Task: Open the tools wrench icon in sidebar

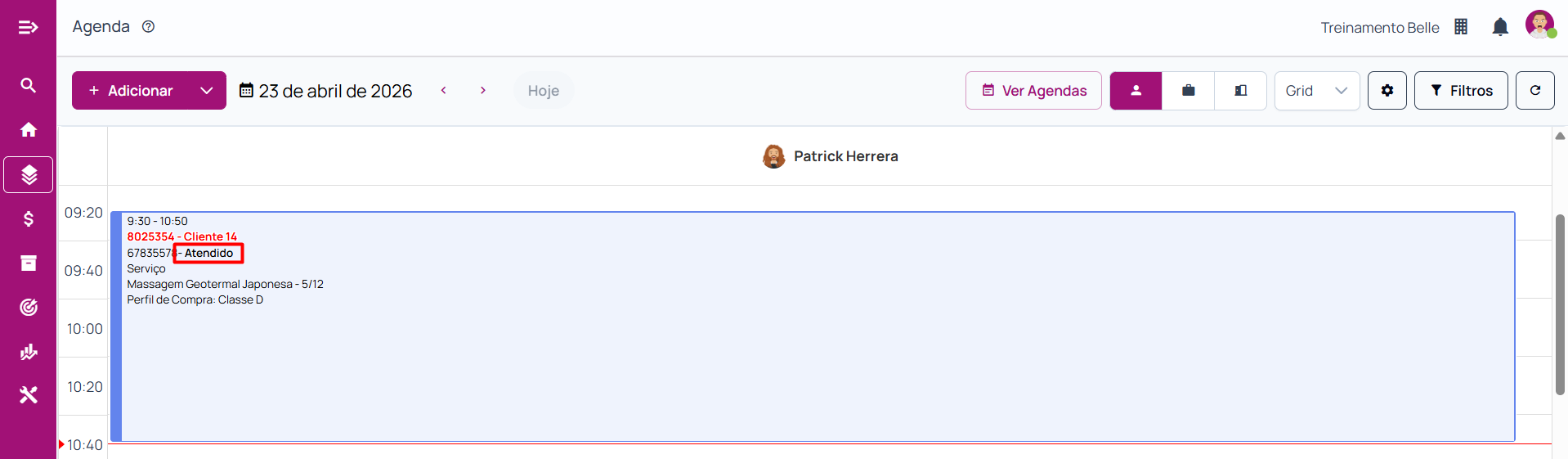Action: [x=28, y=395]
